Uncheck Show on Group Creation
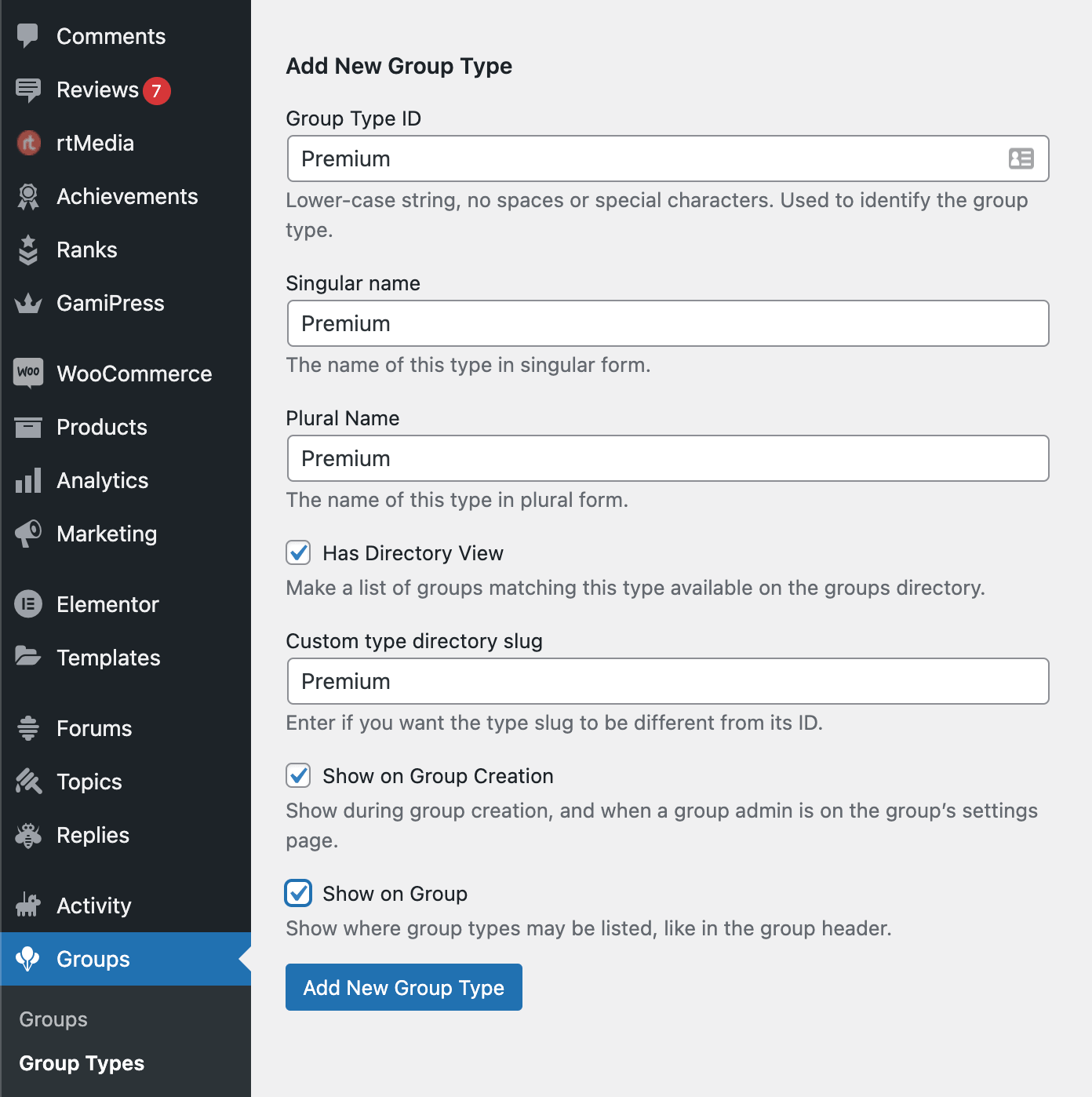Screen dimensions: 1092x1097 (298, 775)
